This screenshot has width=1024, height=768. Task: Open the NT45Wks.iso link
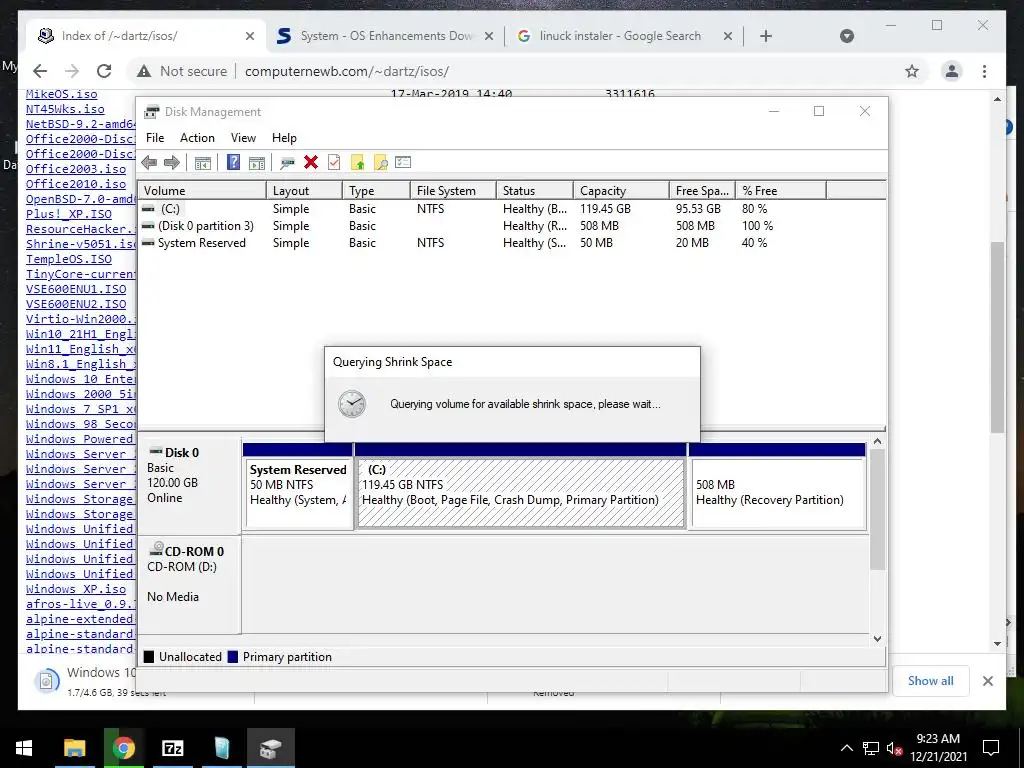(x=65, y=109)
